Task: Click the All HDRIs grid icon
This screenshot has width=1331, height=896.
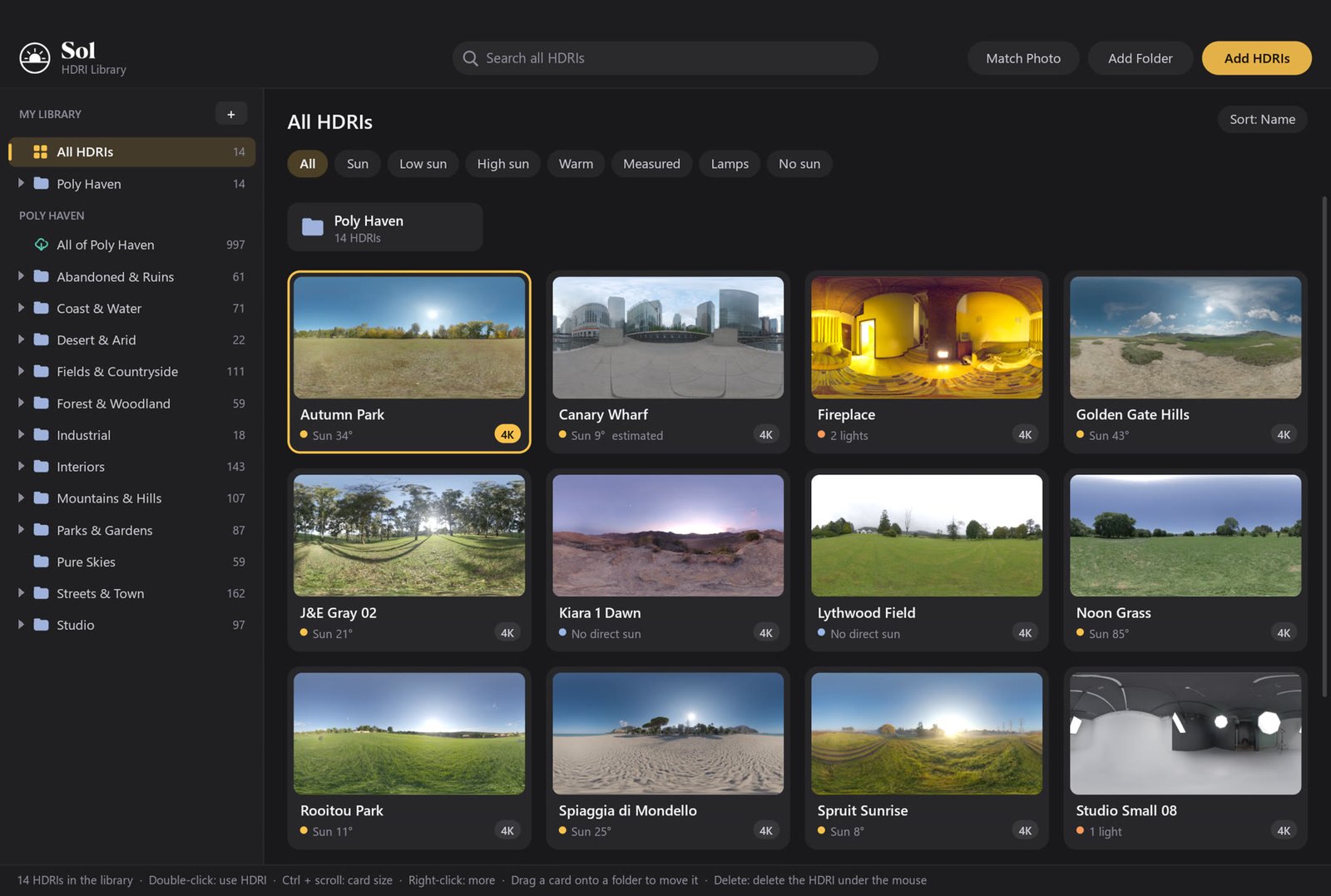Action: pos(40,151)
